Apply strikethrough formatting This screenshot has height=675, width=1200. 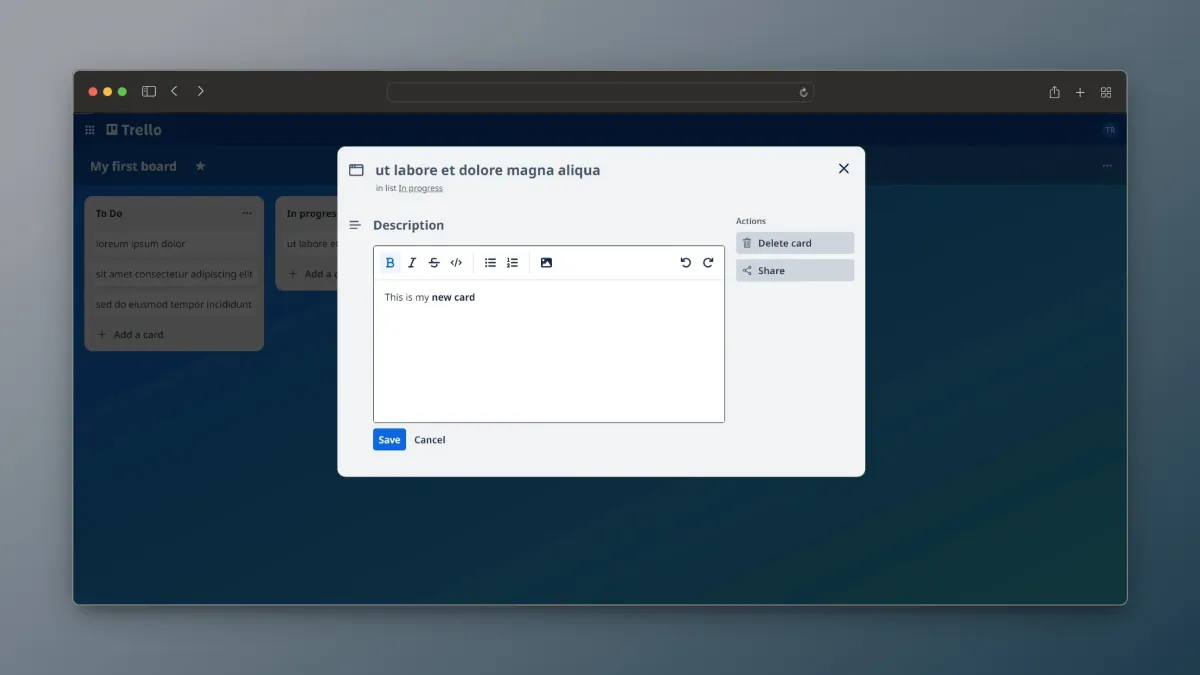(x=434, y=262)
